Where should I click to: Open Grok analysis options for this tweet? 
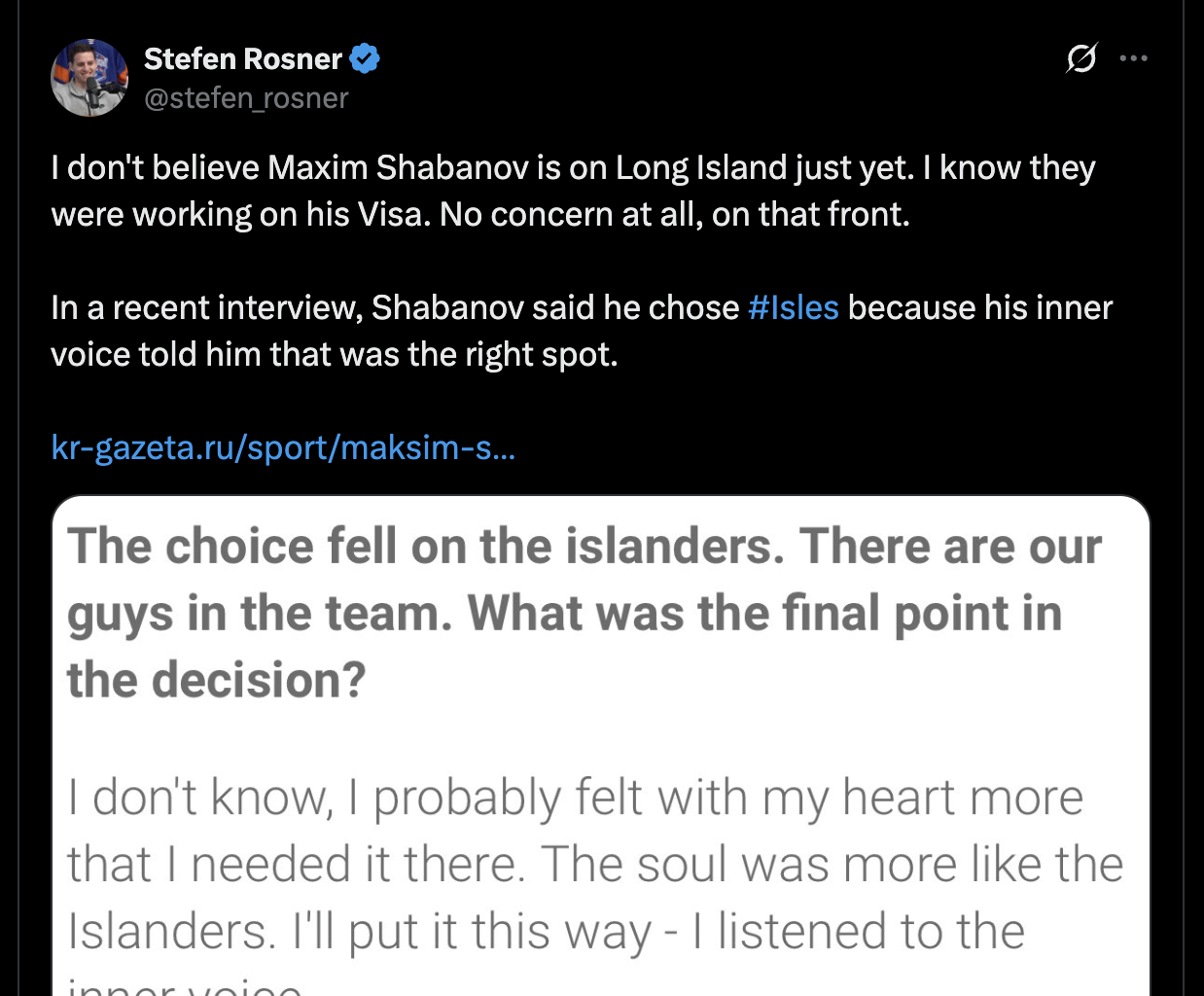(x=1081, y=58)
